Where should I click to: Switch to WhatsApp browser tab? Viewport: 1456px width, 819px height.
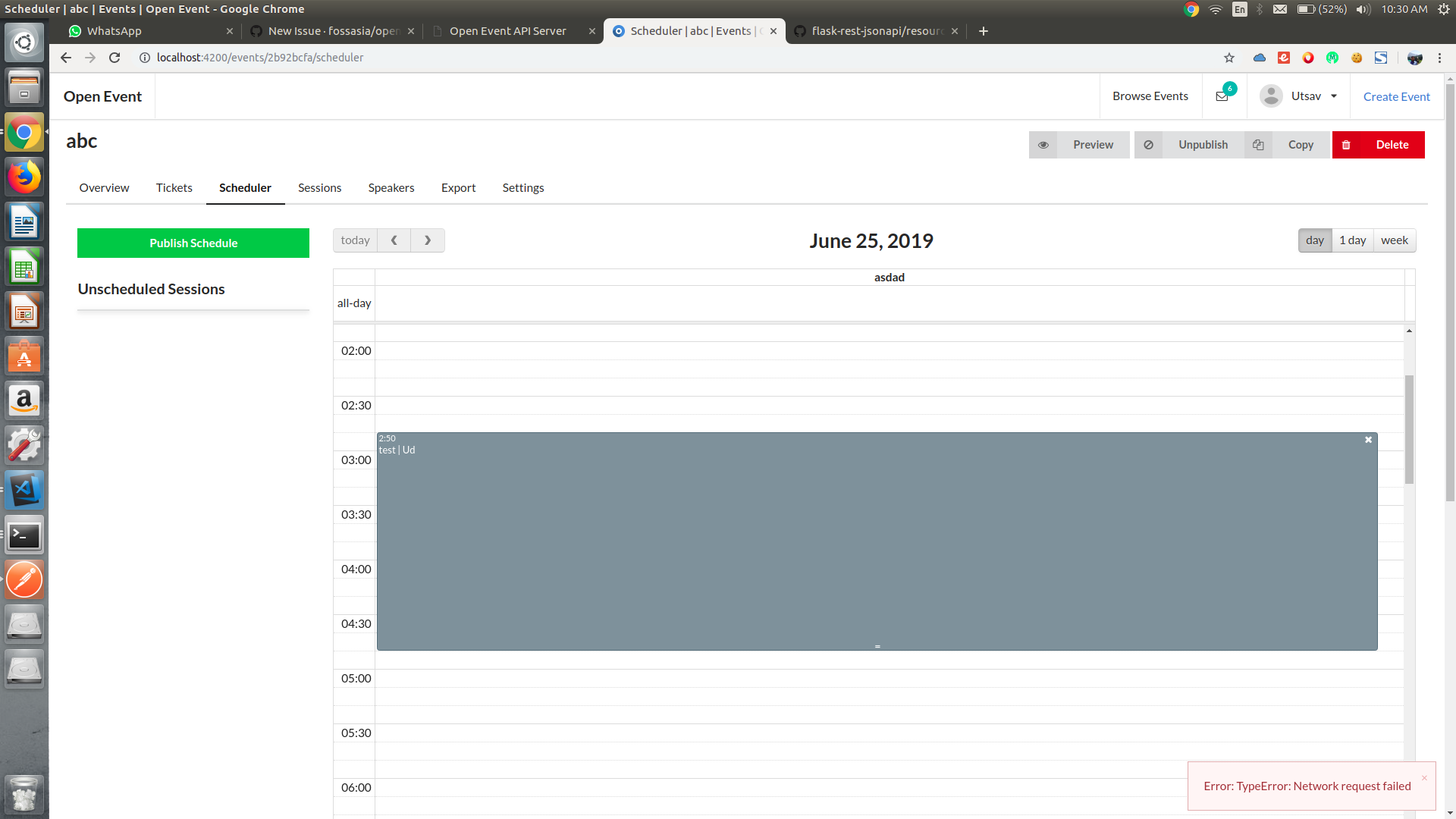(150, 31)
